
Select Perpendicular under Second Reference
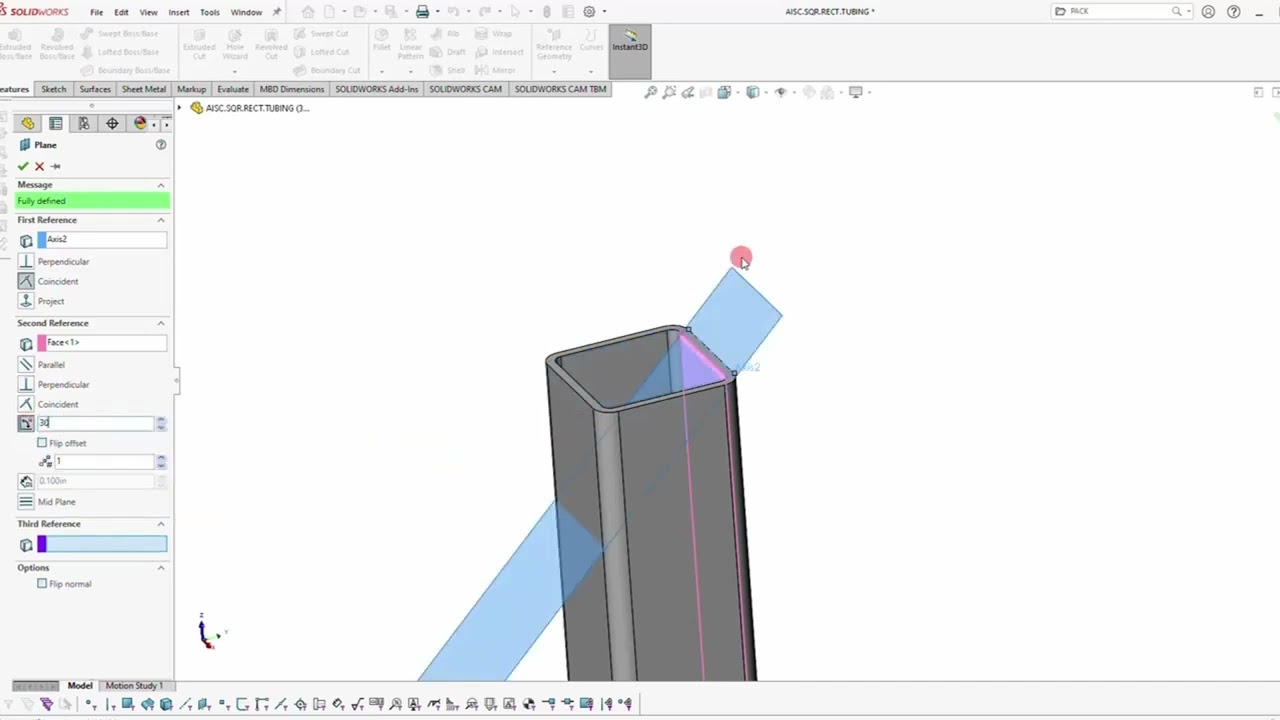(26, 385)
